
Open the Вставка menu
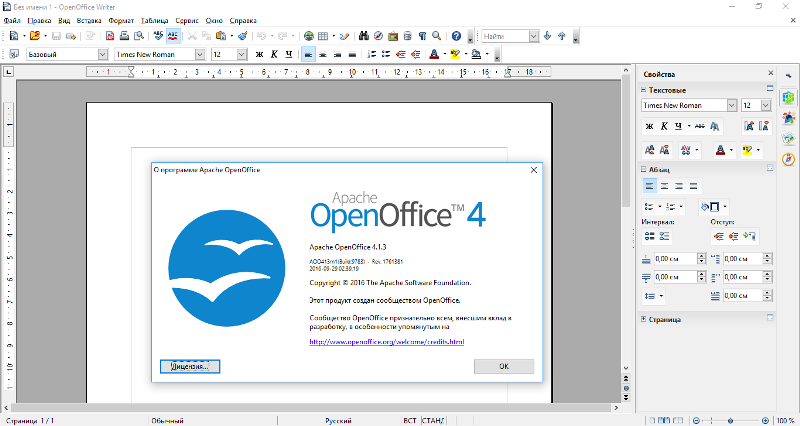click(88, 20)
